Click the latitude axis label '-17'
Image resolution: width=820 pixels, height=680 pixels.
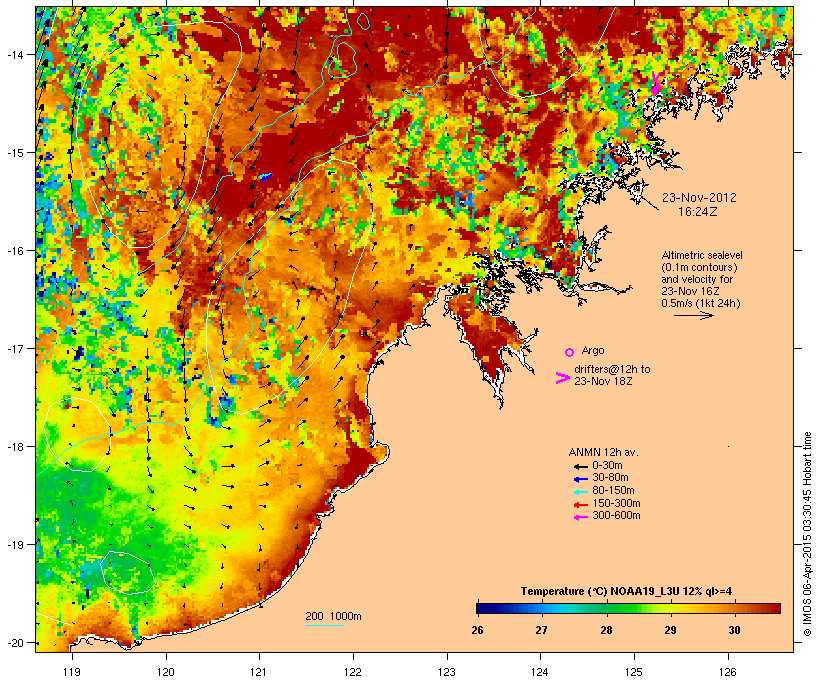tap(15, 348)
